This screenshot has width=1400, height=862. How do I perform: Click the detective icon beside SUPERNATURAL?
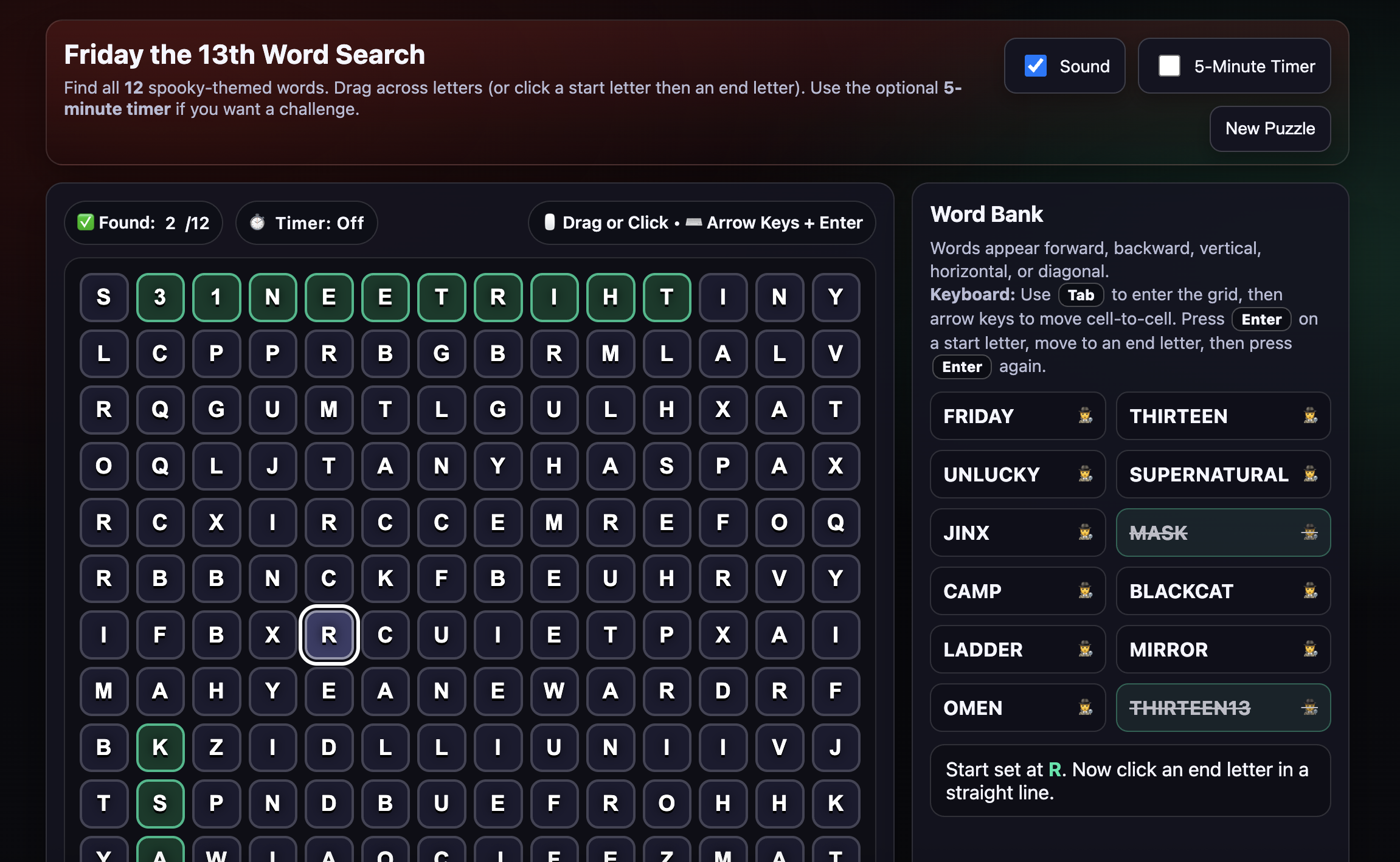pyautogui.click(x=1311, y=474)
